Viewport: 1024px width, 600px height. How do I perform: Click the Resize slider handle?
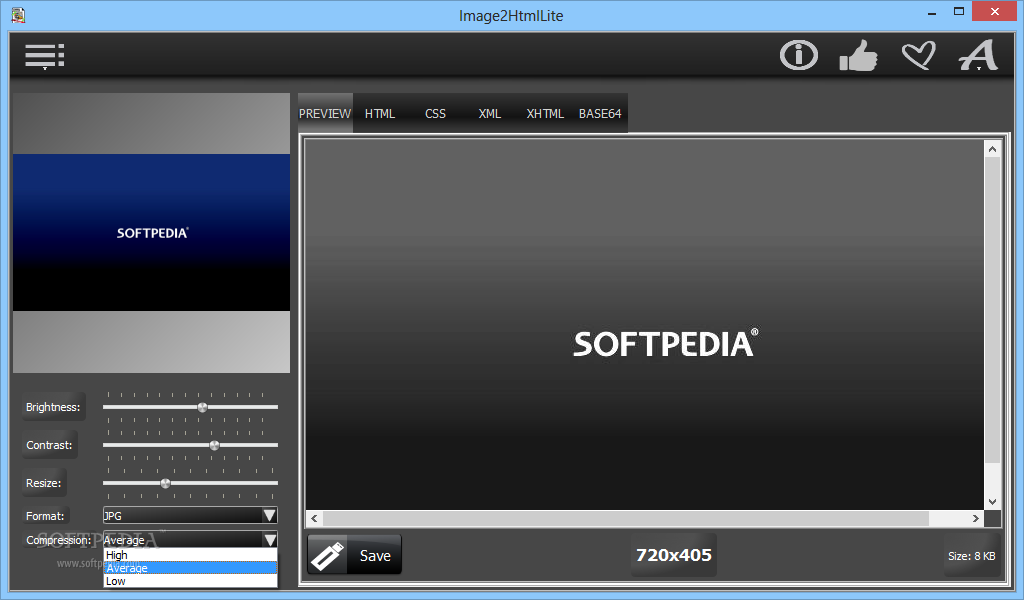pos(165,483)
